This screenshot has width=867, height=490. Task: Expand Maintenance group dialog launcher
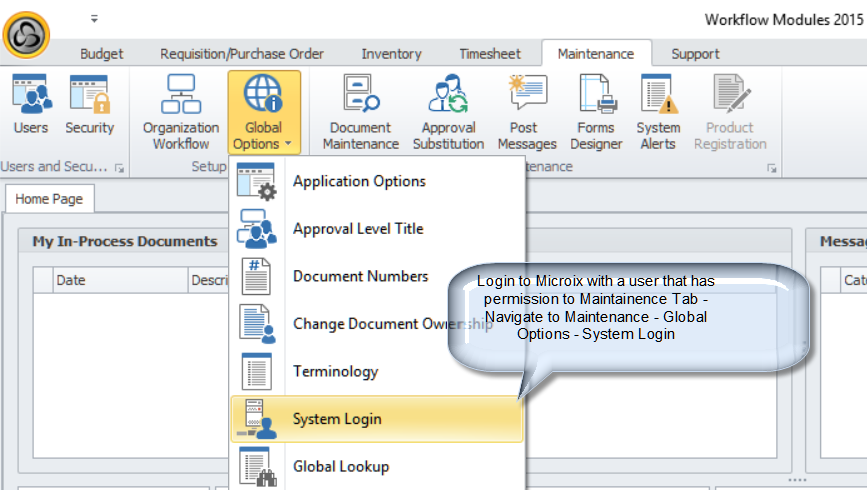coord(771,168)
